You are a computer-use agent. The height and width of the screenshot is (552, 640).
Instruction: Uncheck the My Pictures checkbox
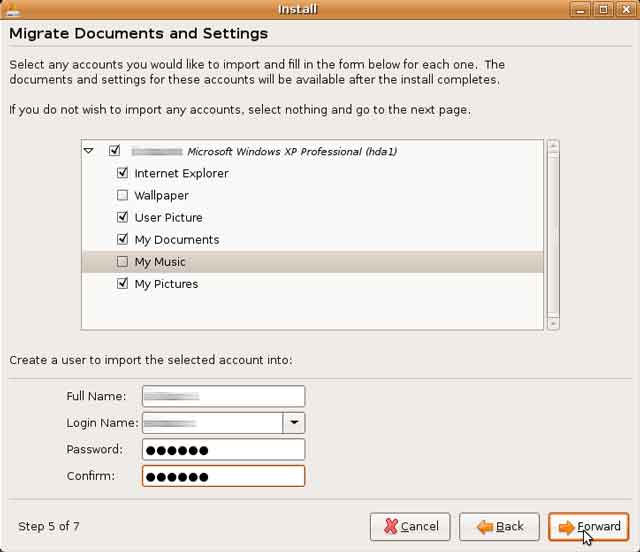click(x=123, y=284)
